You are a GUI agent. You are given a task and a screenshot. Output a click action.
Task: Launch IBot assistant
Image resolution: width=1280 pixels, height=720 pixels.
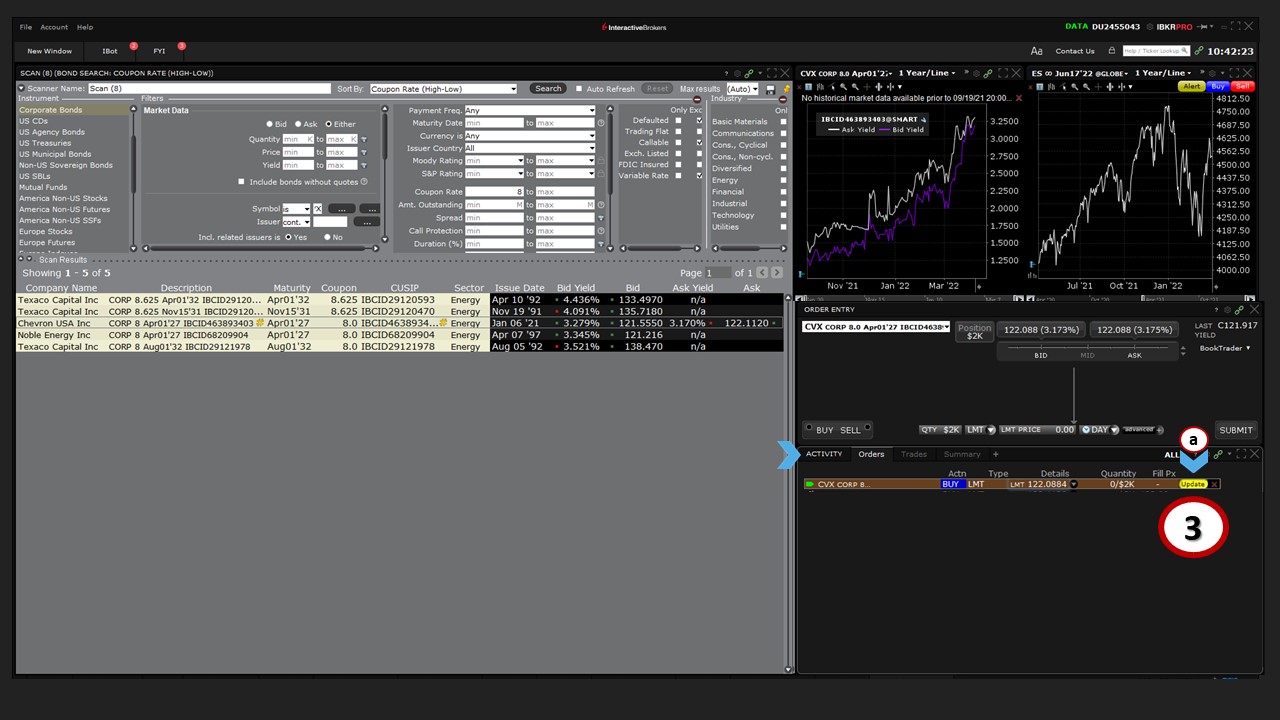[110, 51]
